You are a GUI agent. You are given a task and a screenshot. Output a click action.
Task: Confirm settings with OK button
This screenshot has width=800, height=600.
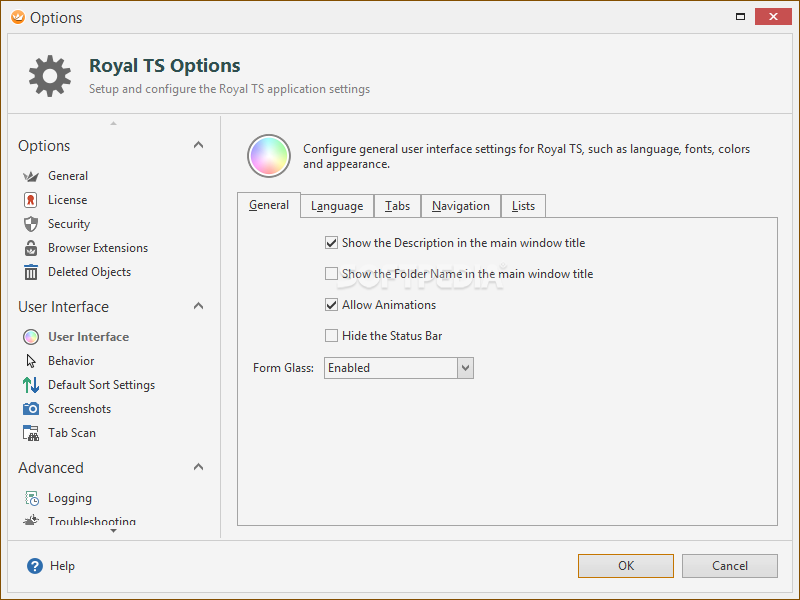pos(626,566)
